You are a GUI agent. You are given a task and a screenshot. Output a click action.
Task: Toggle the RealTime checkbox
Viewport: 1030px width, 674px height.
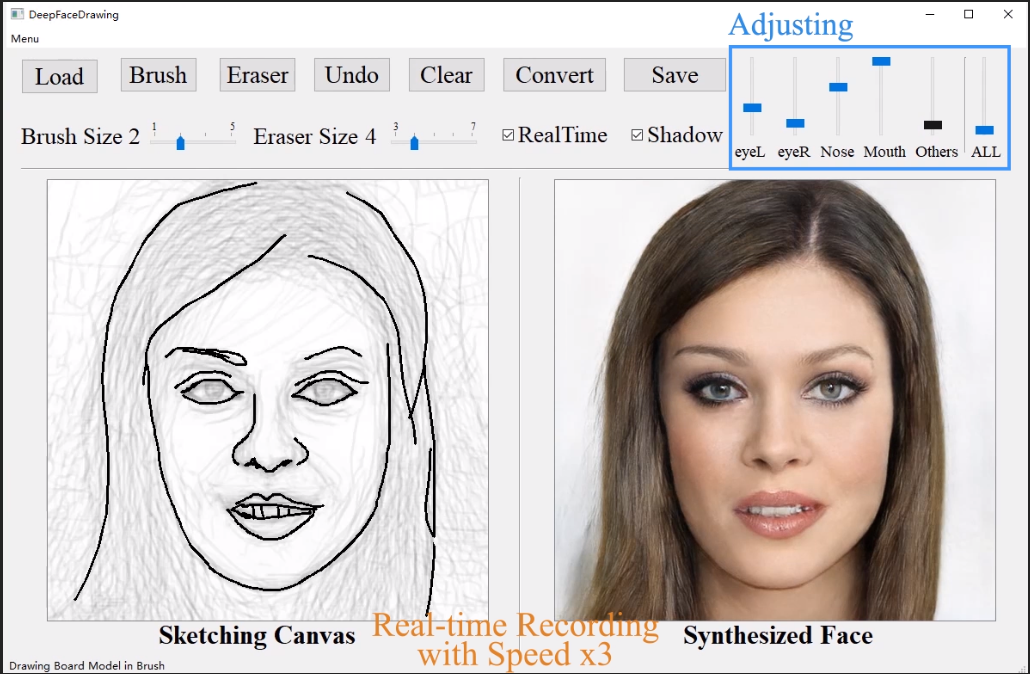[x=508, y=135]
